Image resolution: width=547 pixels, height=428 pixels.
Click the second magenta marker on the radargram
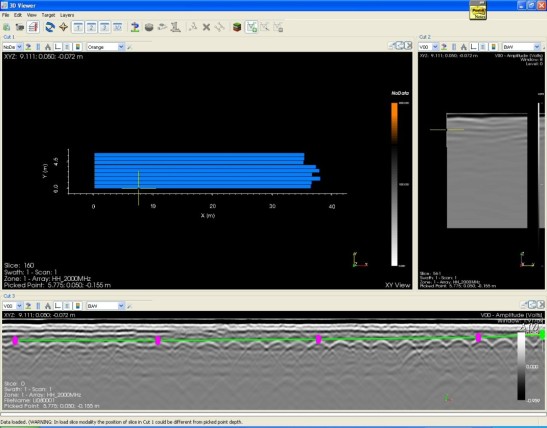[x=158, y=340]
